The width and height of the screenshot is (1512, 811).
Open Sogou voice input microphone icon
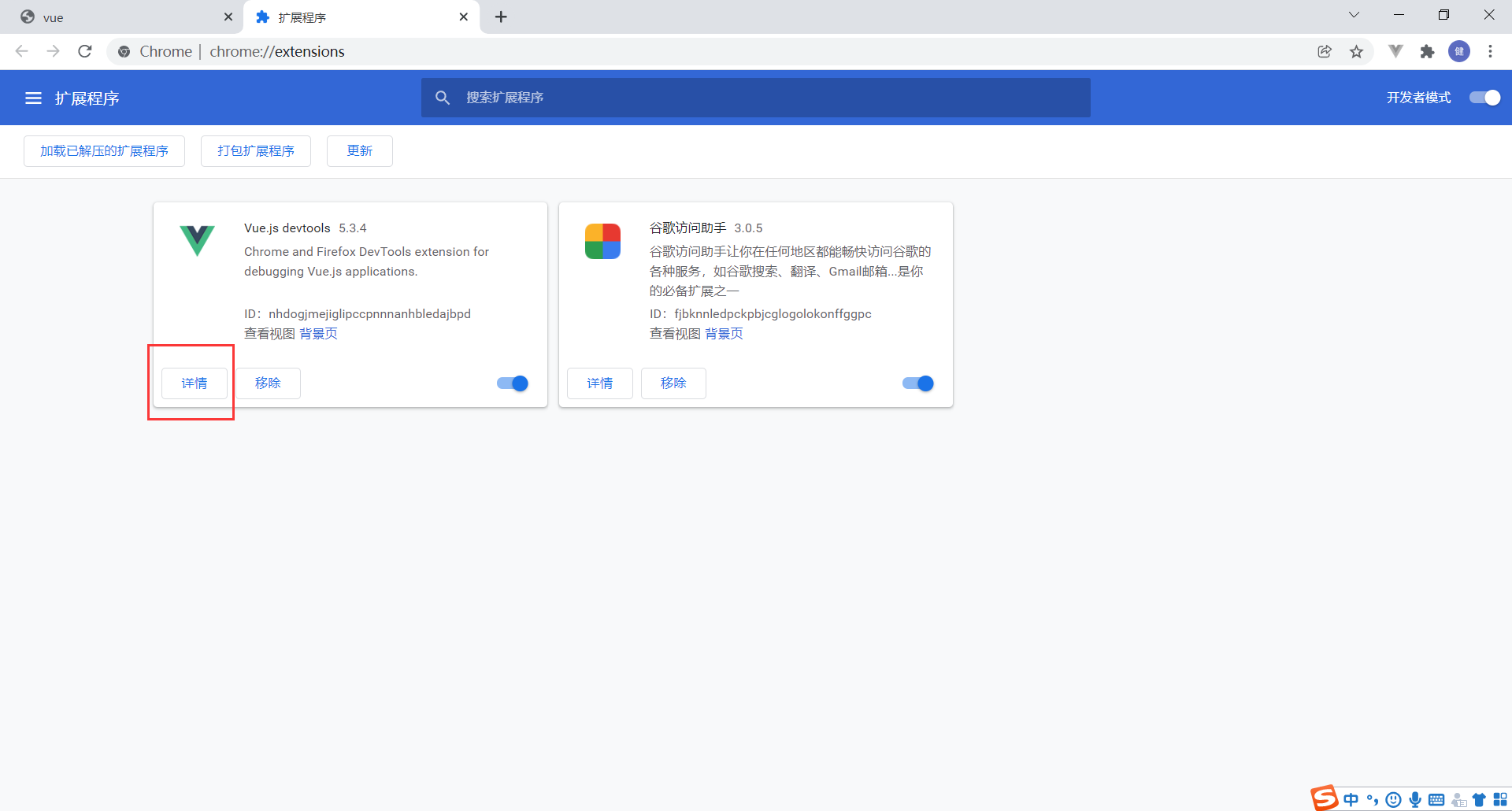(1415, 799)
